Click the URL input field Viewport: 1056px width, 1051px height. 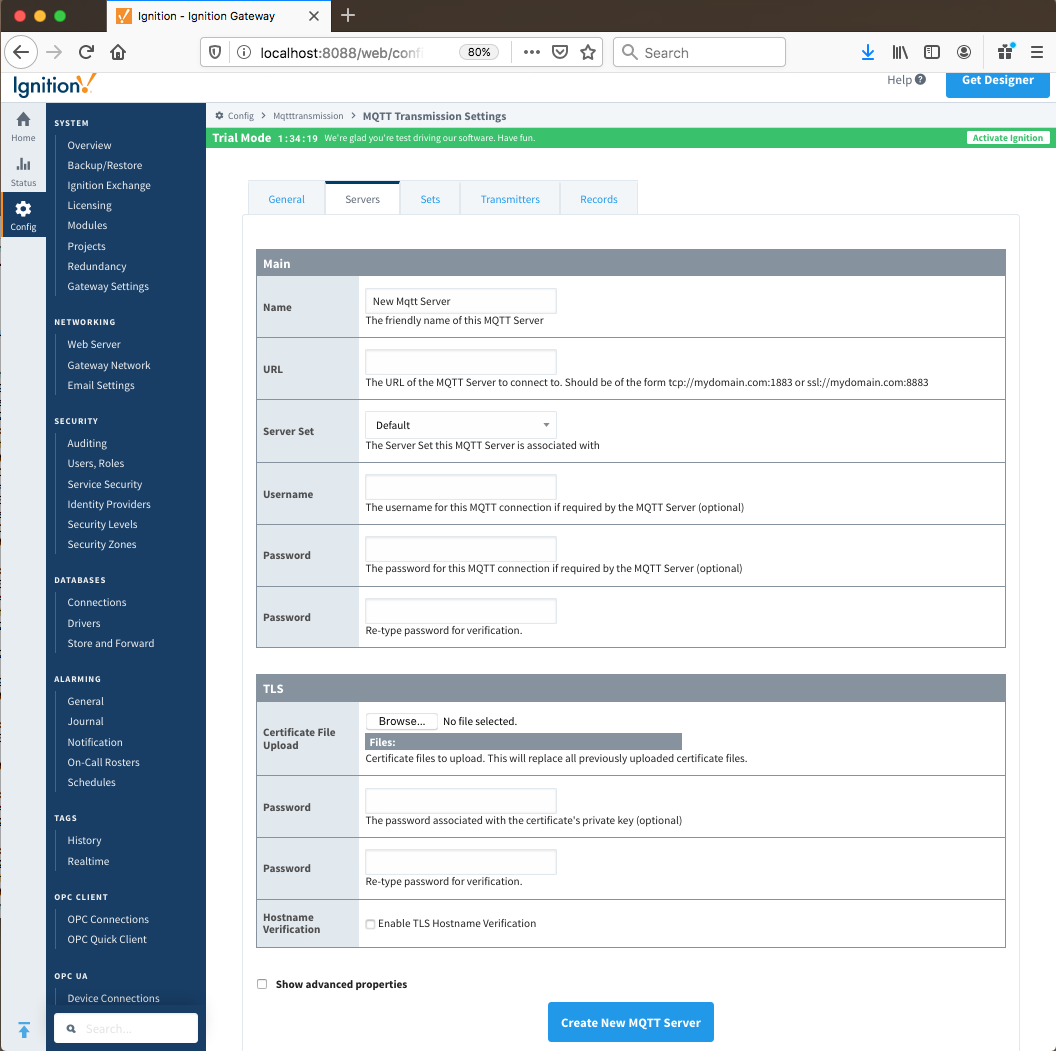(x=461, y=362)
